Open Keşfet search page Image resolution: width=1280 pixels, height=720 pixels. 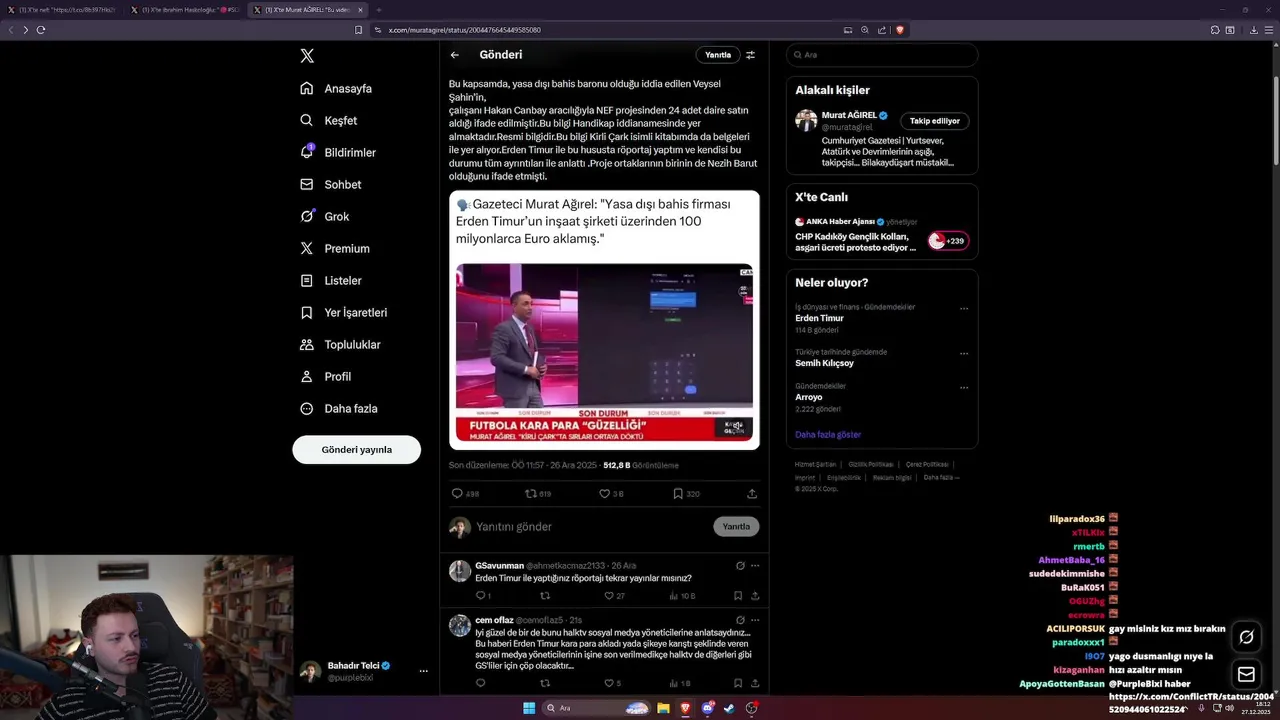click(x=328, y=120)
